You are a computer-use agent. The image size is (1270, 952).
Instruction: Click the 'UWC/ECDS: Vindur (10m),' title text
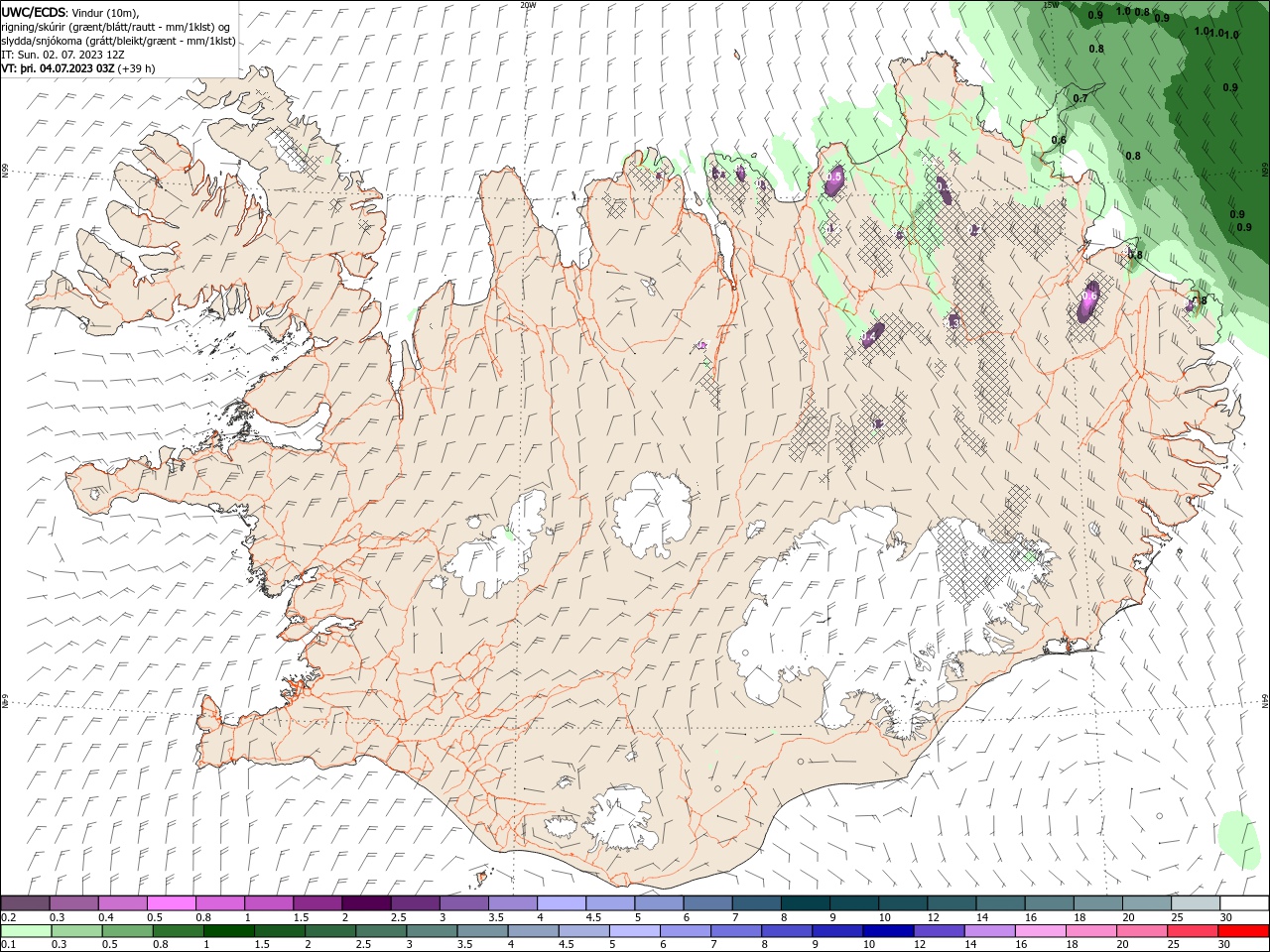point(70,12)
